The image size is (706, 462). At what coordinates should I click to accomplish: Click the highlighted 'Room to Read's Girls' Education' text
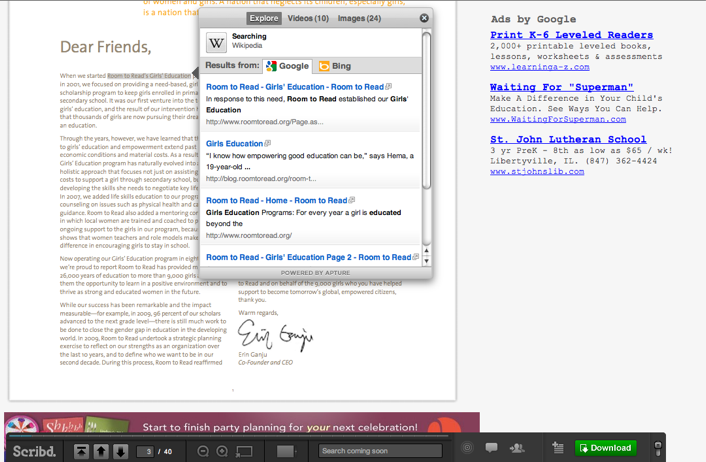pos(149,76)
